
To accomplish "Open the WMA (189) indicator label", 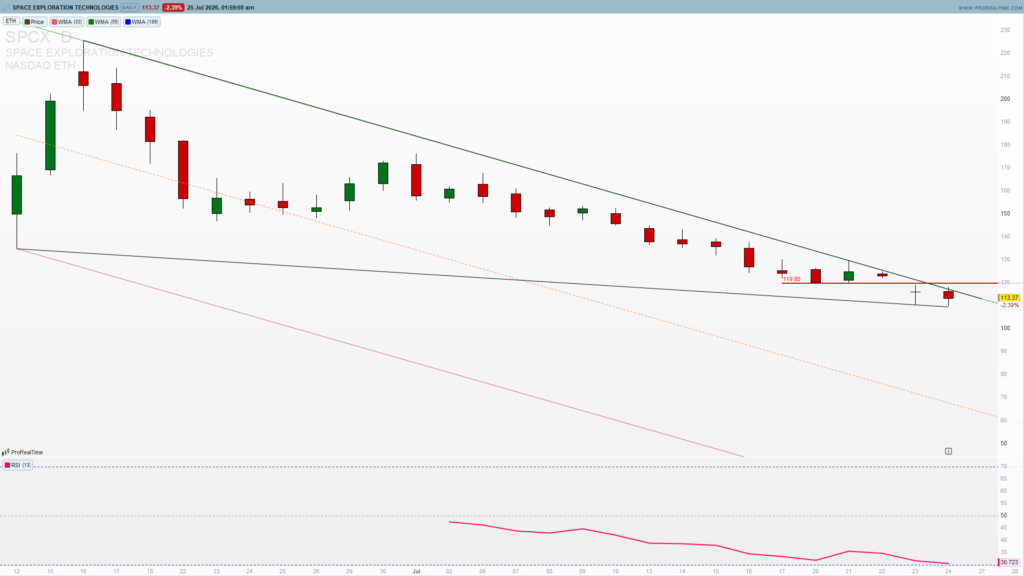I will pos(142,22).
